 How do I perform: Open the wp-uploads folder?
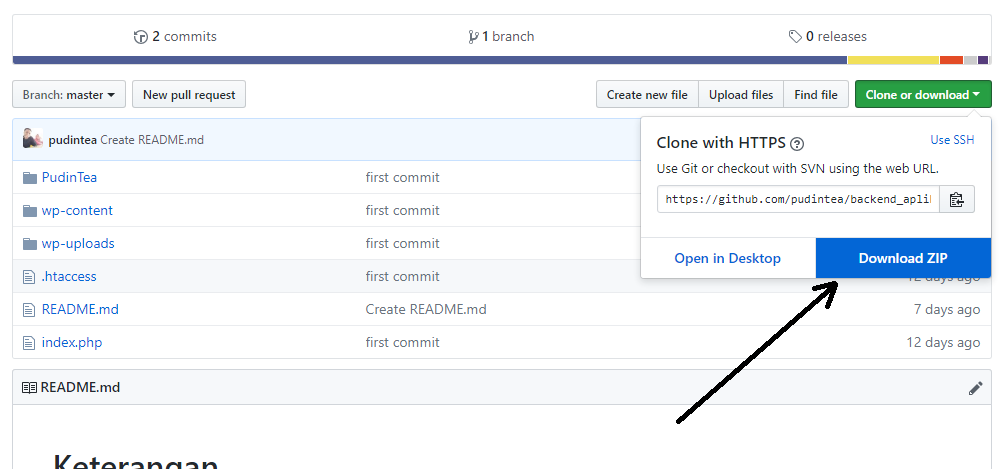click(78, 244)
